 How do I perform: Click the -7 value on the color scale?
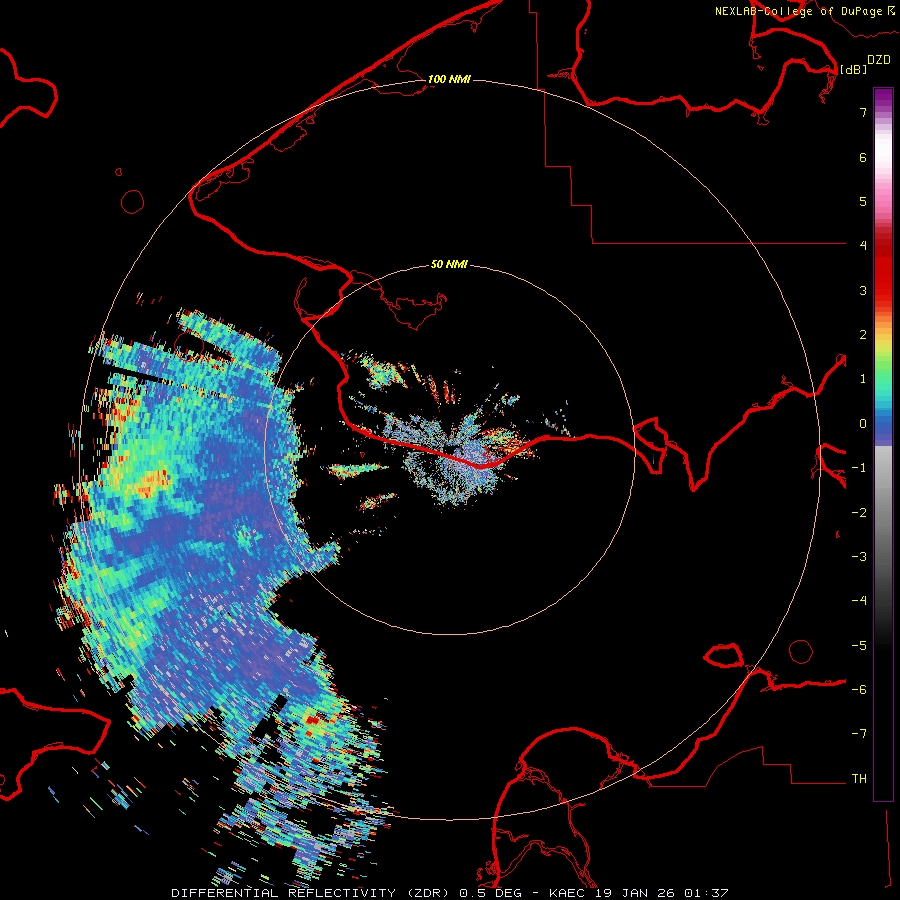859,734
